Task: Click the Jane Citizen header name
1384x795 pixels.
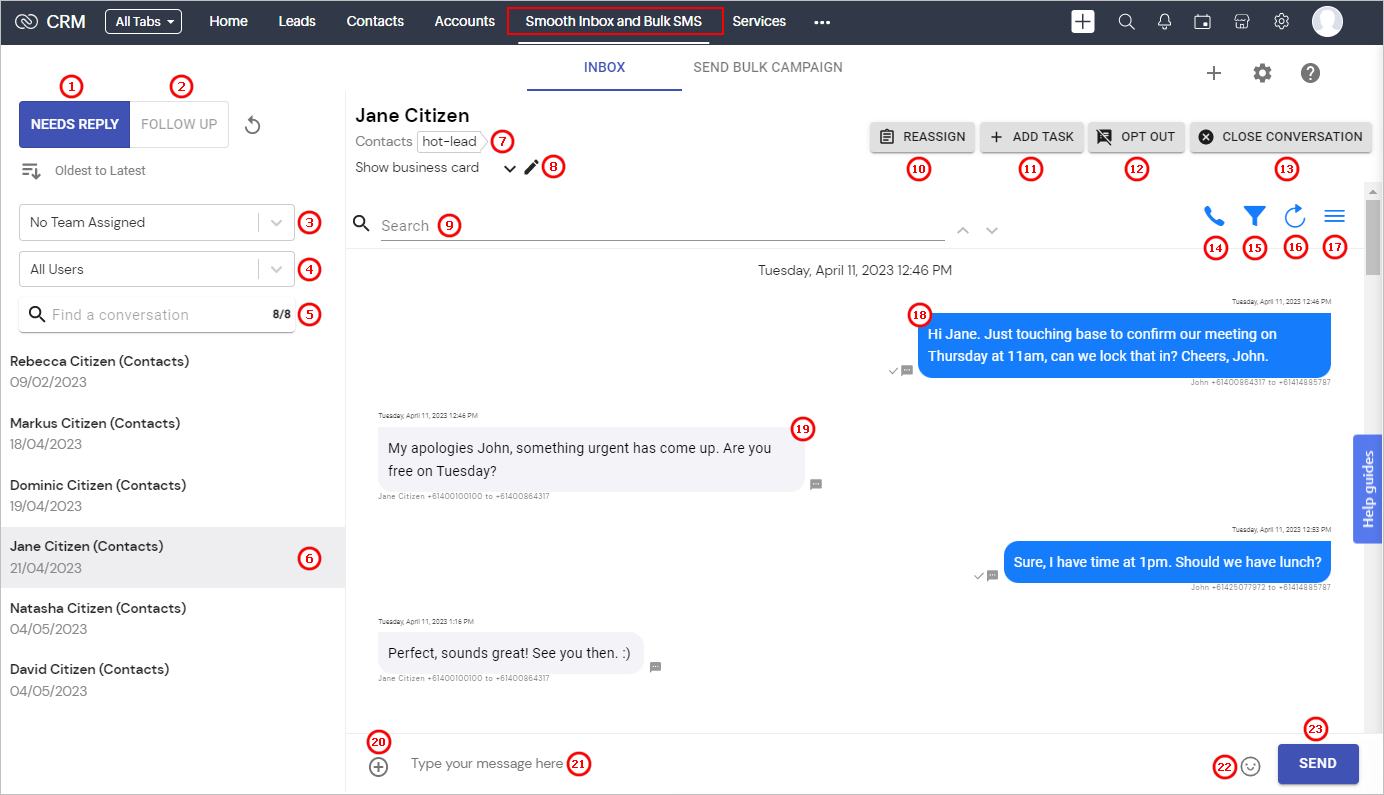Action: coord(412,115)
